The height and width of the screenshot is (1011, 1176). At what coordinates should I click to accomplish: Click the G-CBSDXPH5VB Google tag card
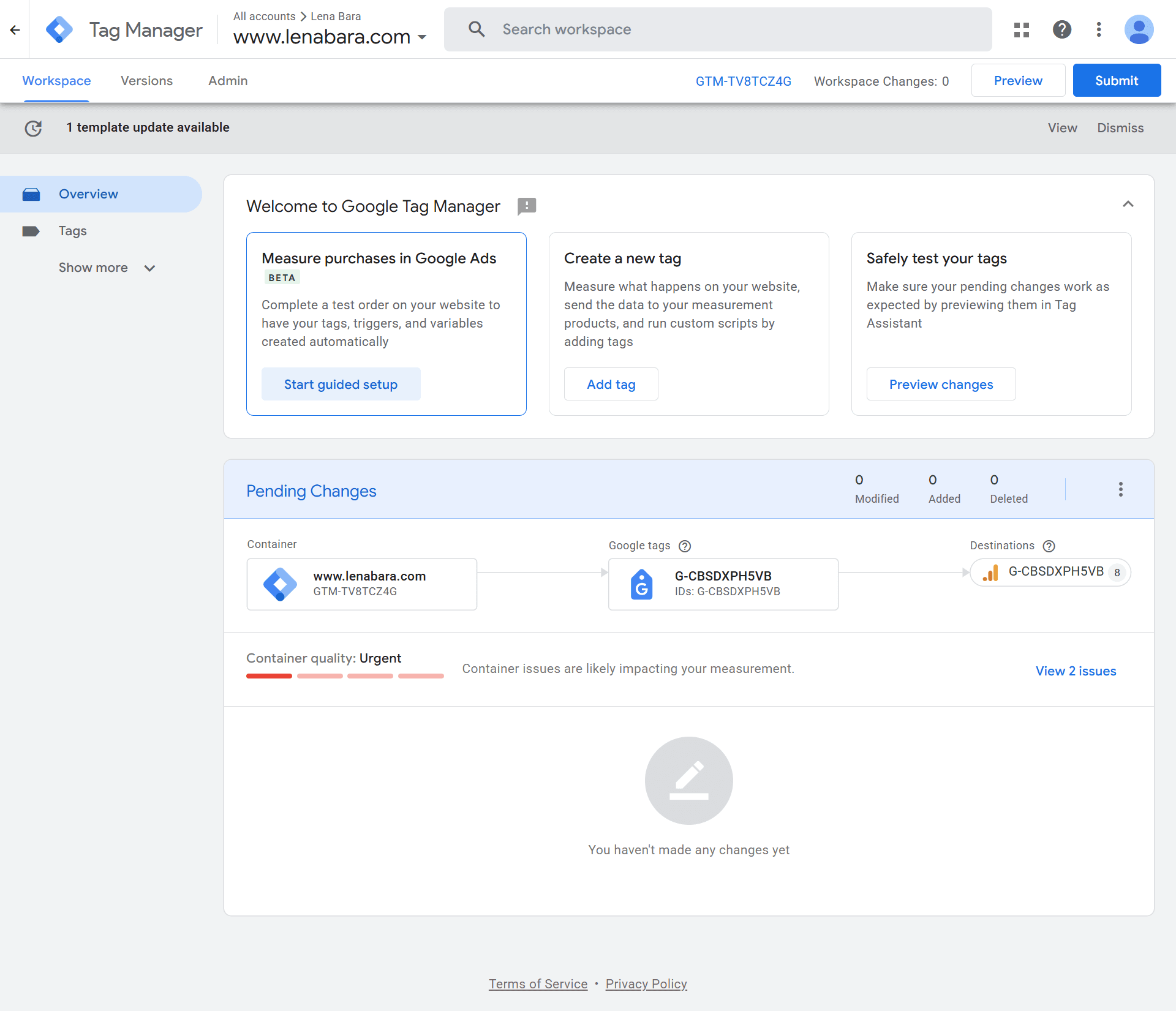[x=723, y=584]
